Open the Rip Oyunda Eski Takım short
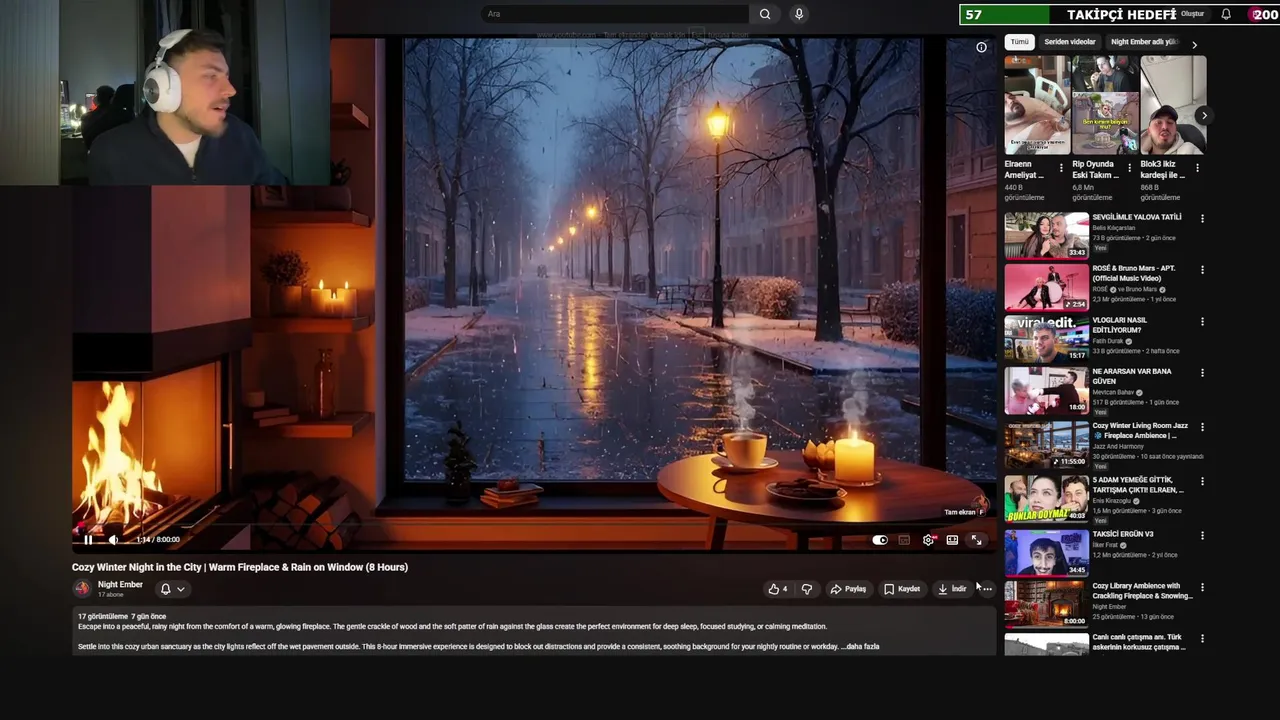Viewport: 1280px width, 720px height. (1105, 105)
